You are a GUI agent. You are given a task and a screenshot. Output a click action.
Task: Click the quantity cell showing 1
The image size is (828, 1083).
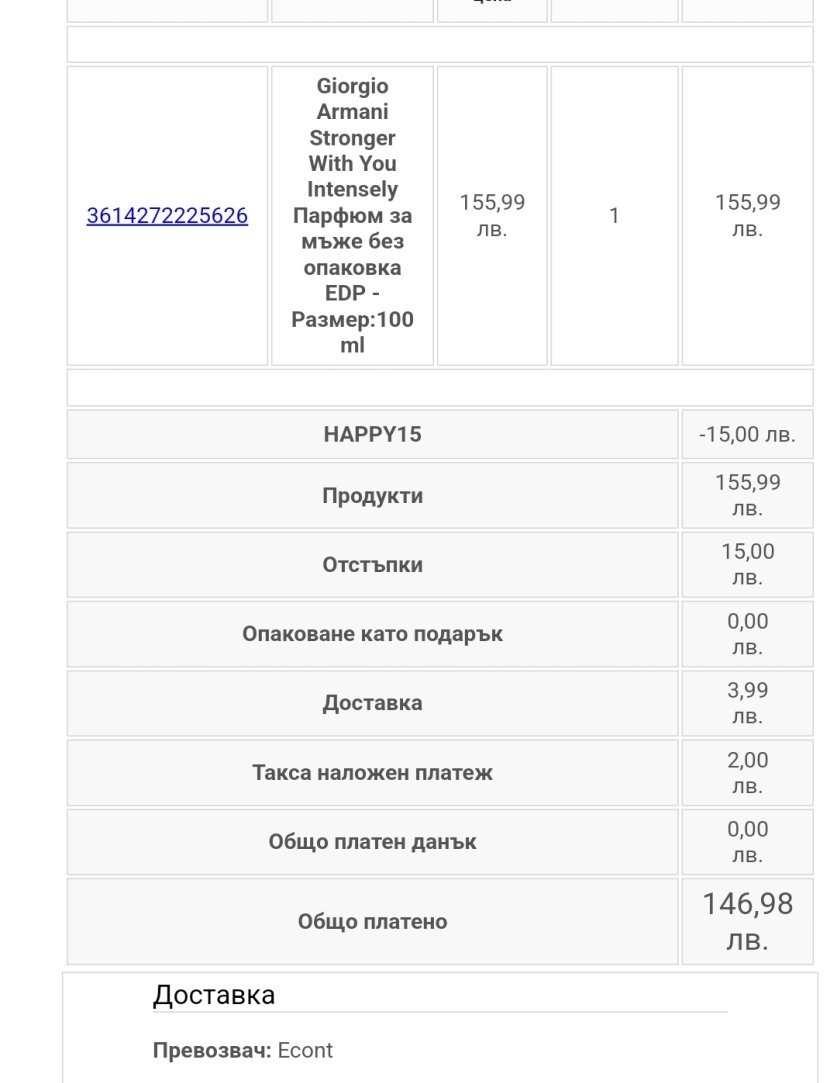(x=614, y=216)
